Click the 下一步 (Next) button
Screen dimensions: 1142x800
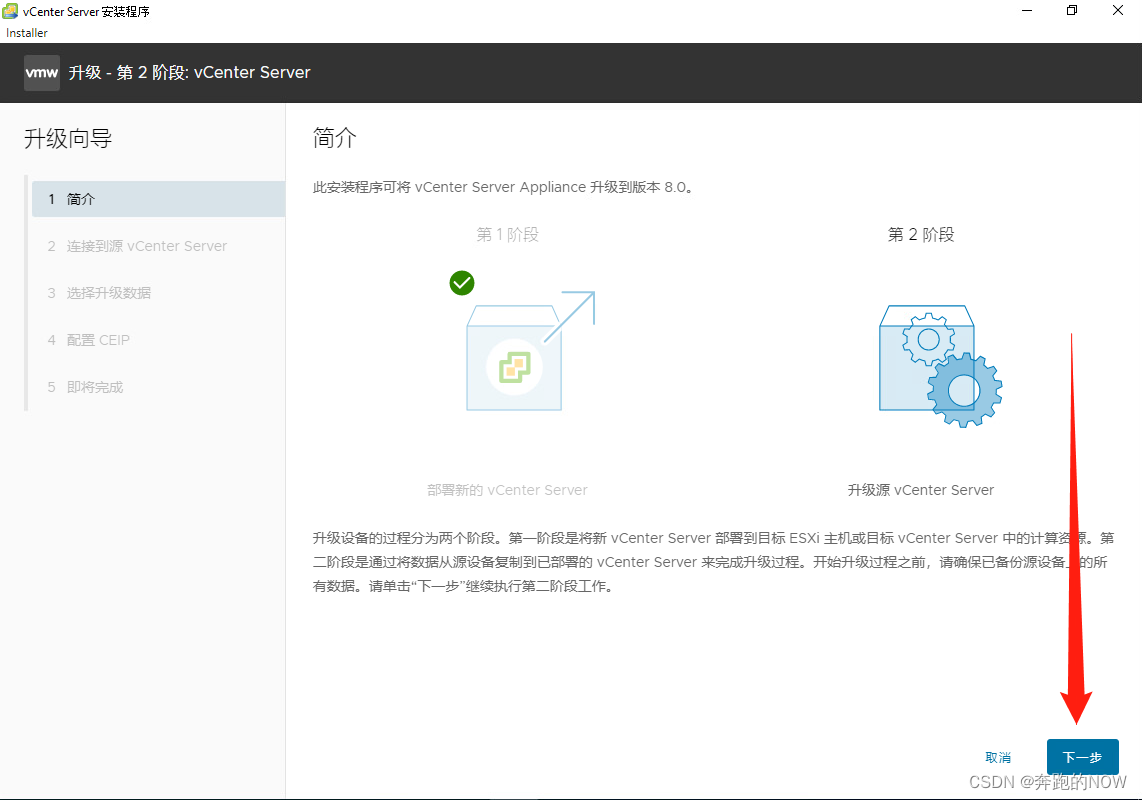pos(1082,757)
